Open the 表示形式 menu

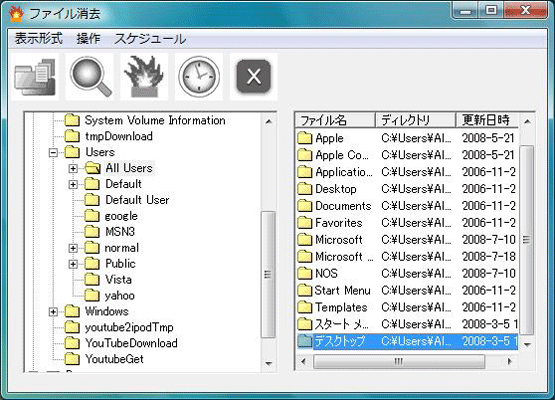[x=39, y=38]
